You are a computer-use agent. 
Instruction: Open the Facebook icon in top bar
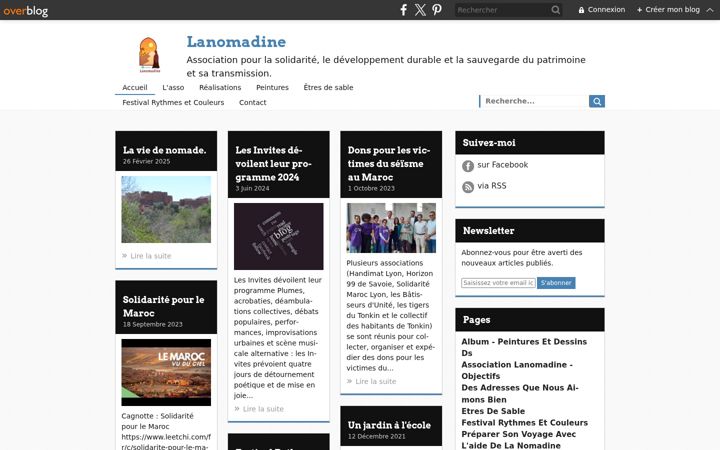coord(403,10)
